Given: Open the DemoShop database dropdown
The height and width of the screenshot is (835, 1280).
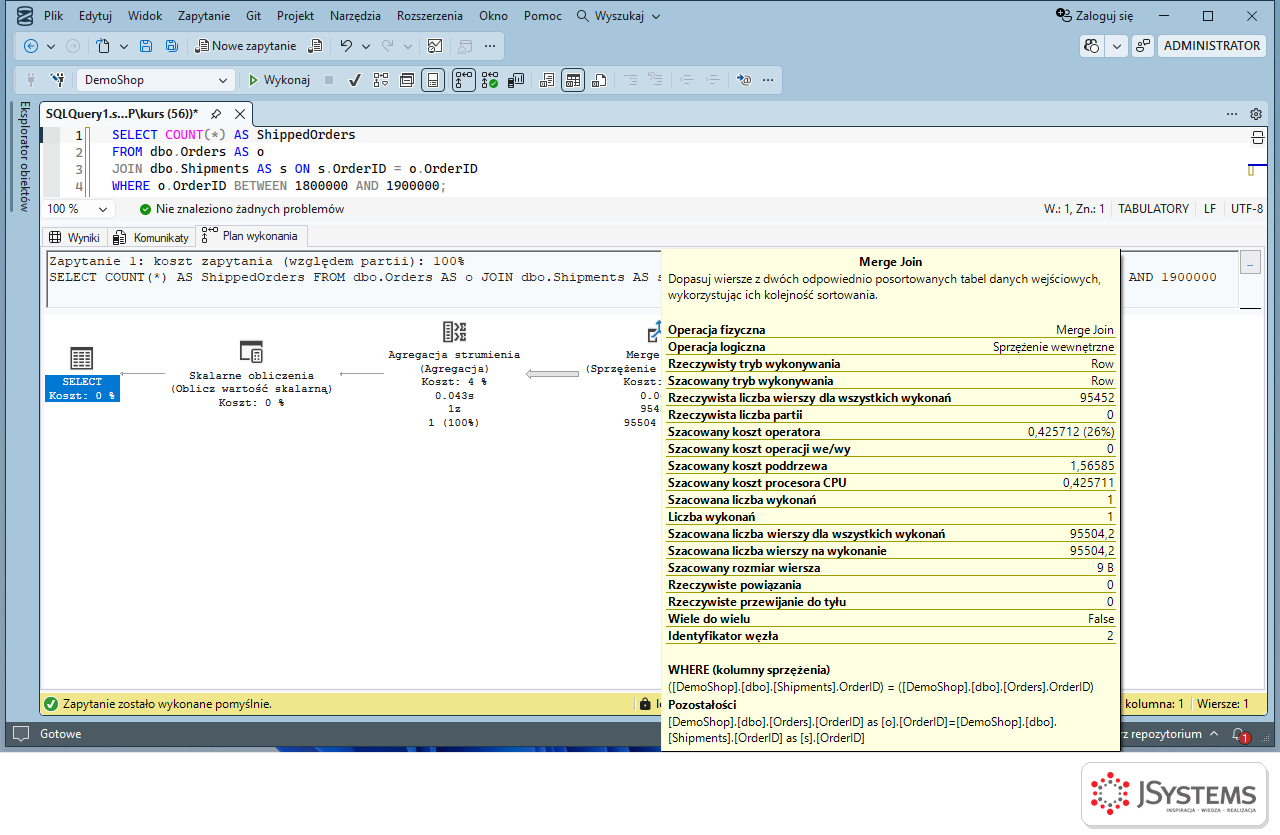Looking at the screenshot, I should 155,80.
